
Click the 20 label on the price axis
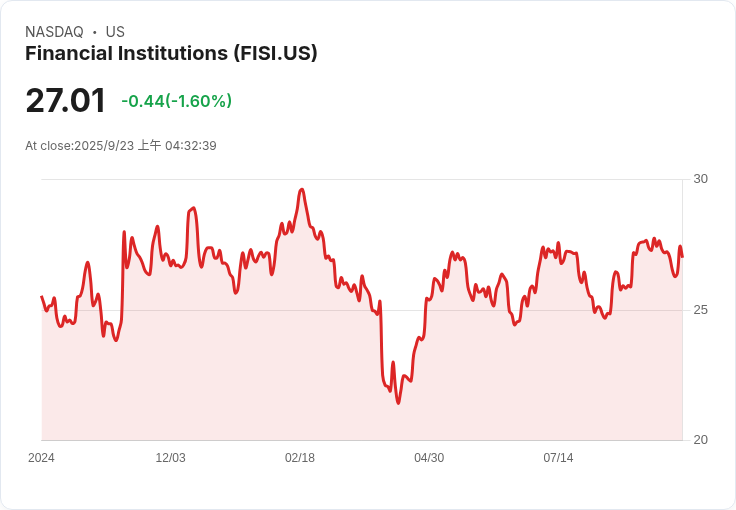pos(701,440)
